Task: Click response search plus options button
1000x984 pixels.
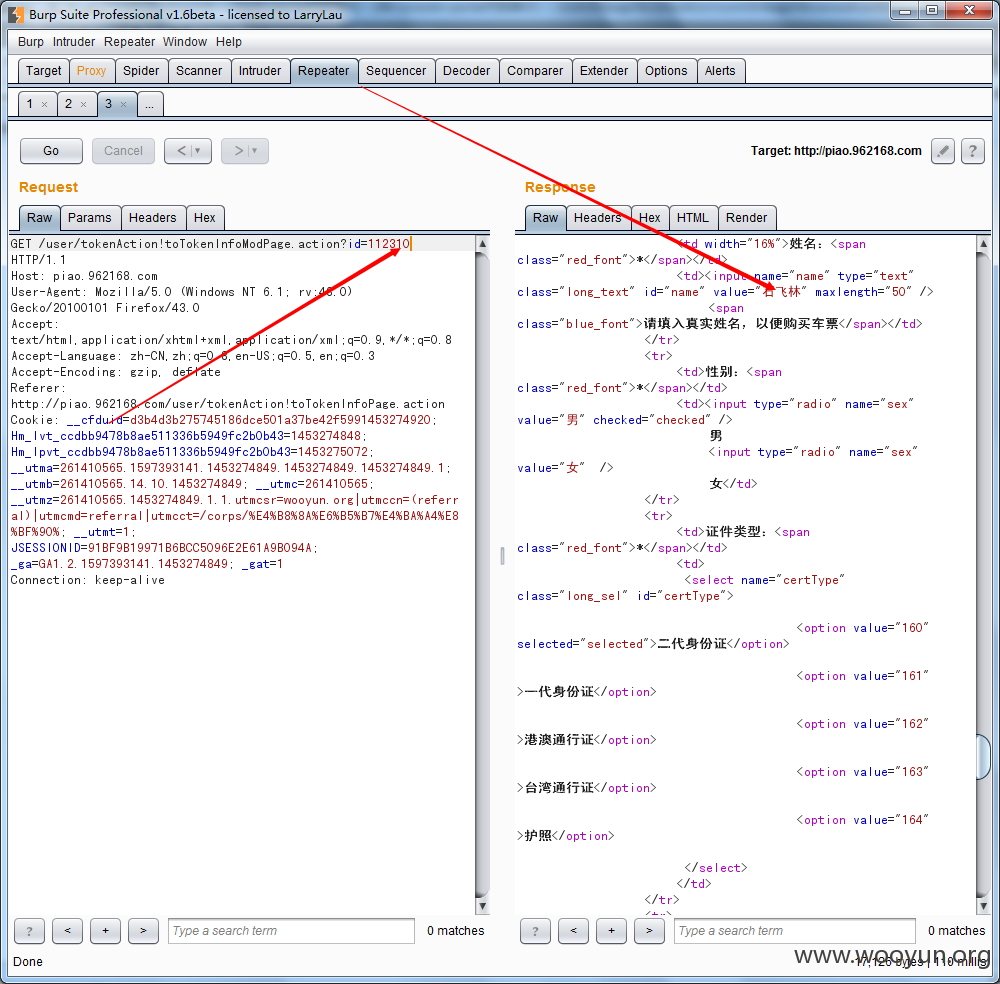Action: pyautogui.click(x=611, y=931)
